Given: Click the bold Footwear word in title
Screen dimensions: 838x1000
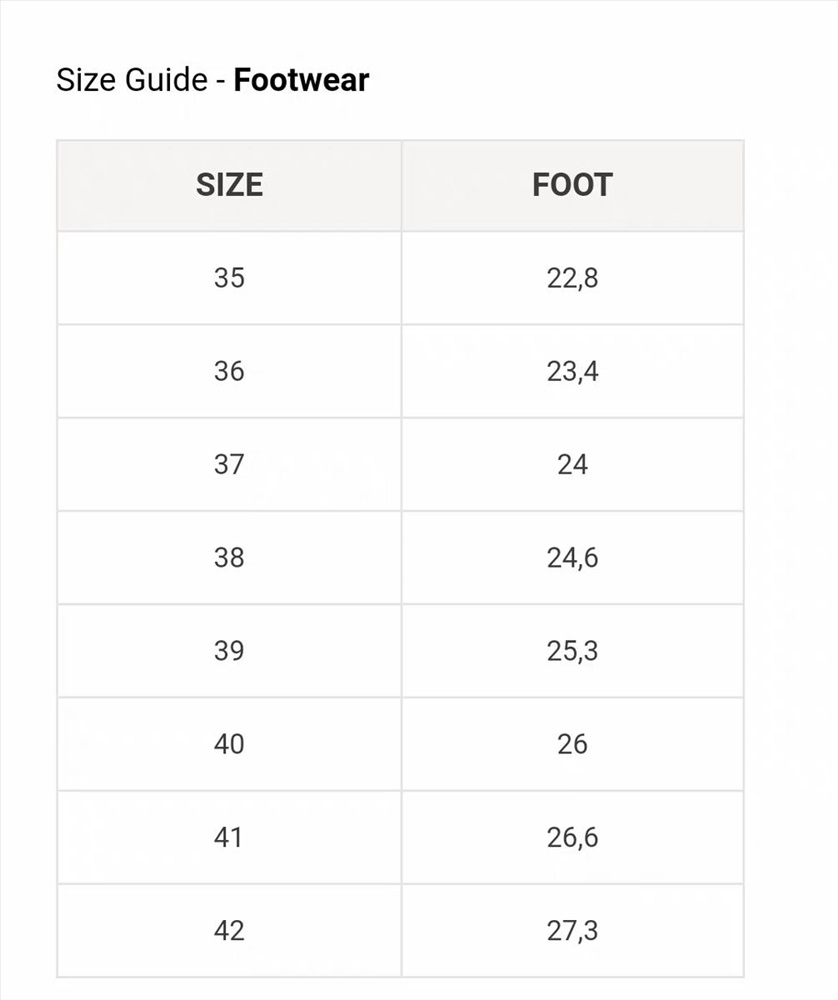Looking at the screenshot, I should [x=301, y=80].
